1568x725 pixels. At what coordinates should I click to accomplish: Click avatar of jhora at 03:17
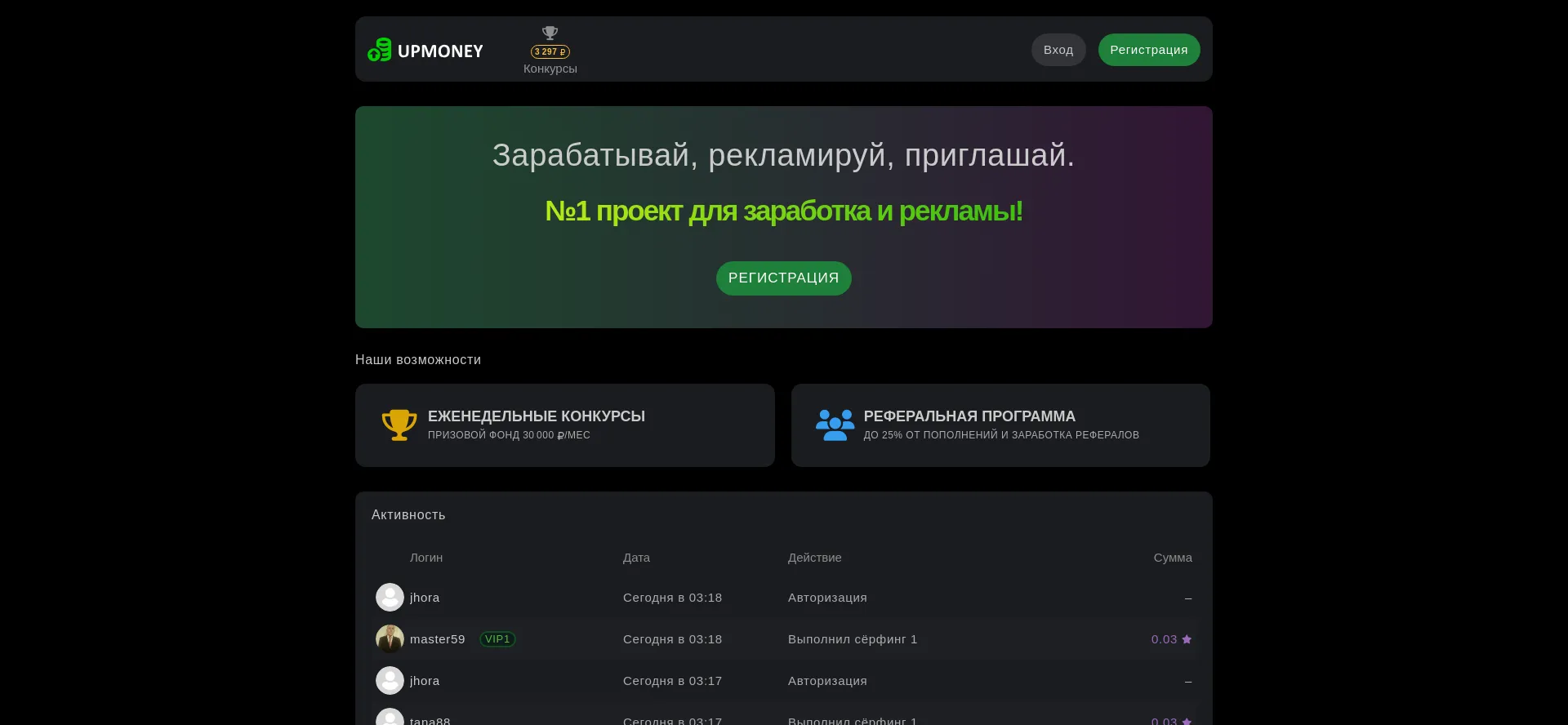390,681
